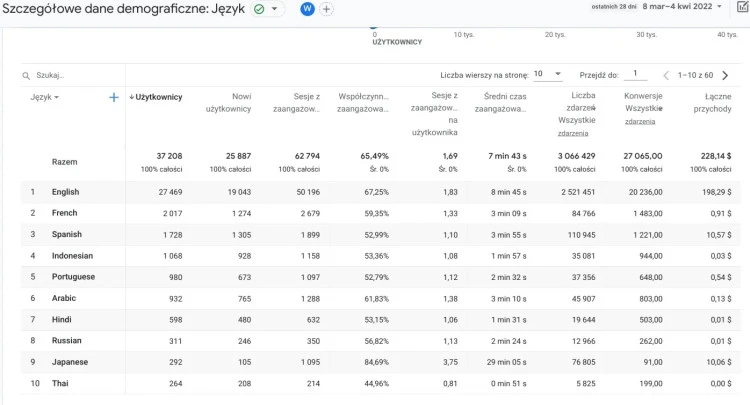Expand the rows per page dropdown
The height and width of the screenshot is (405, 750).
coord(548,75)
